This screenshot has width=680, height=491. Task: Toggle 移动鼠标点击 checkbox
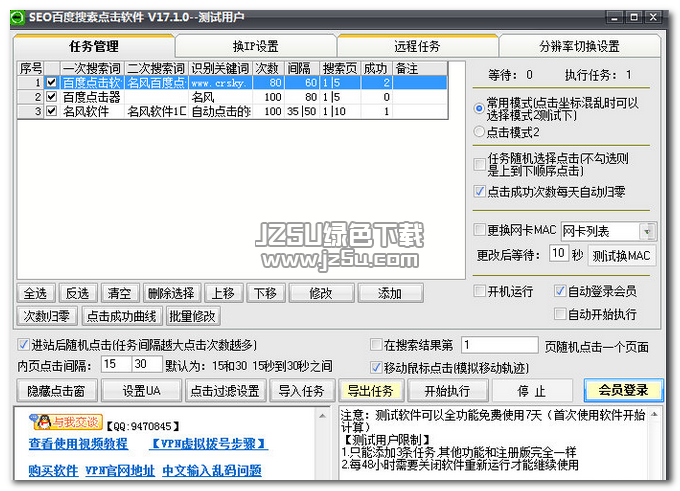click(376, 367)
